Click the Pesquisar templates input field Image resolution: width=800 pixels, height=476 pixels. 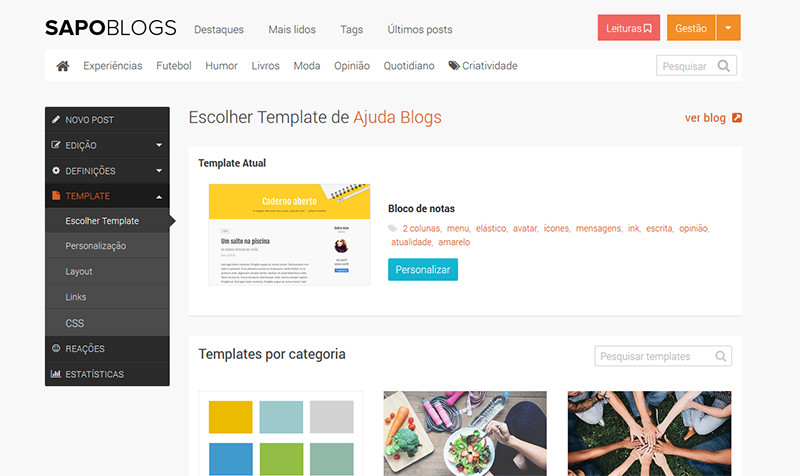pos(652,356)
